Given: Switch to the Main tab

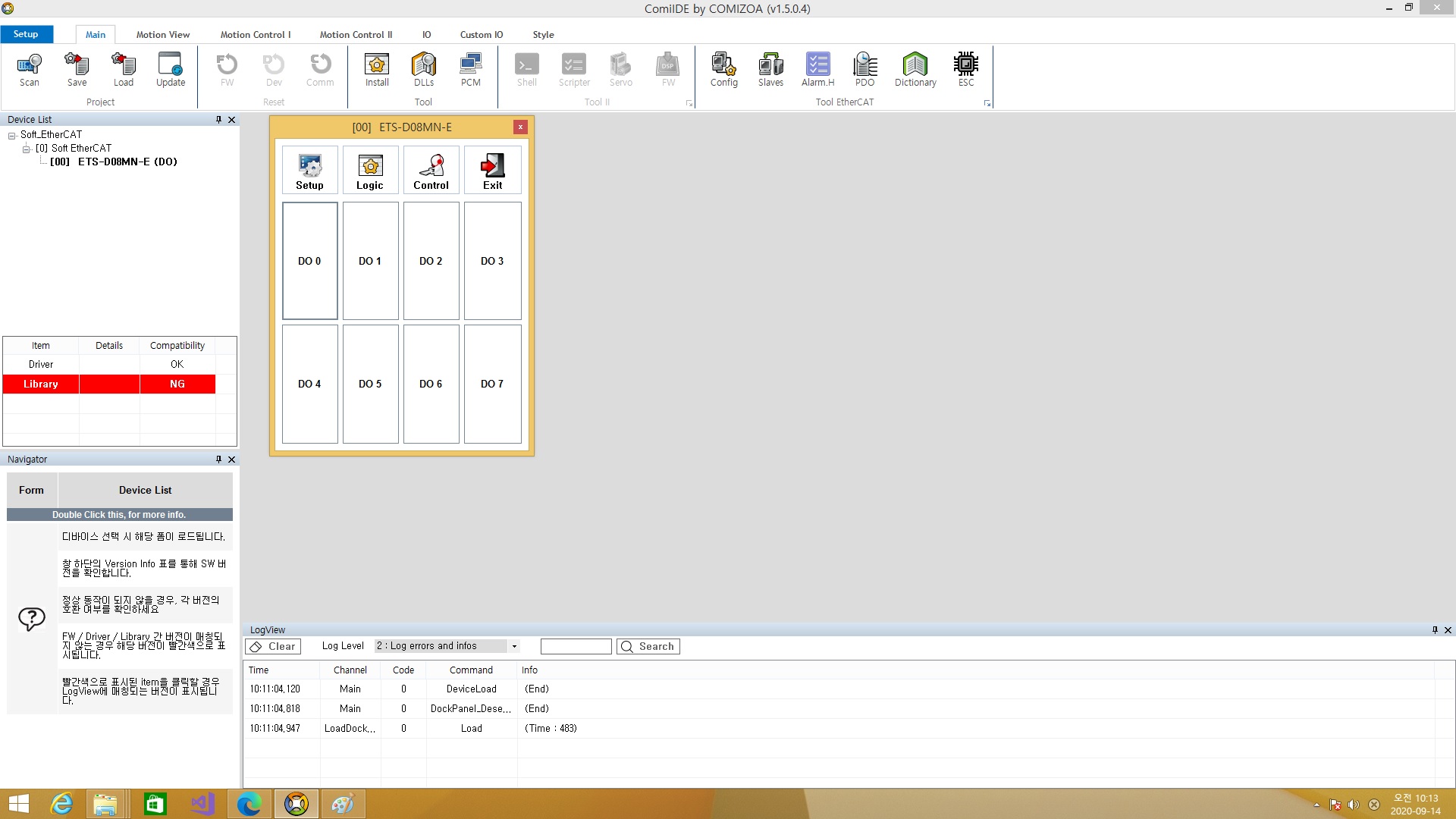Looking at the screenshot, I should (96, 35).
